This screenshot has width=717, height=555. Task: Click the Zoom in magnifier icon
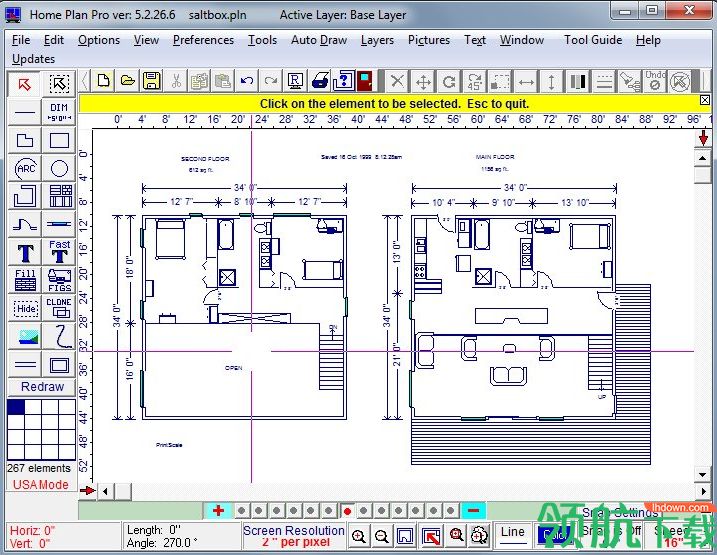click(x=359, y=536)
